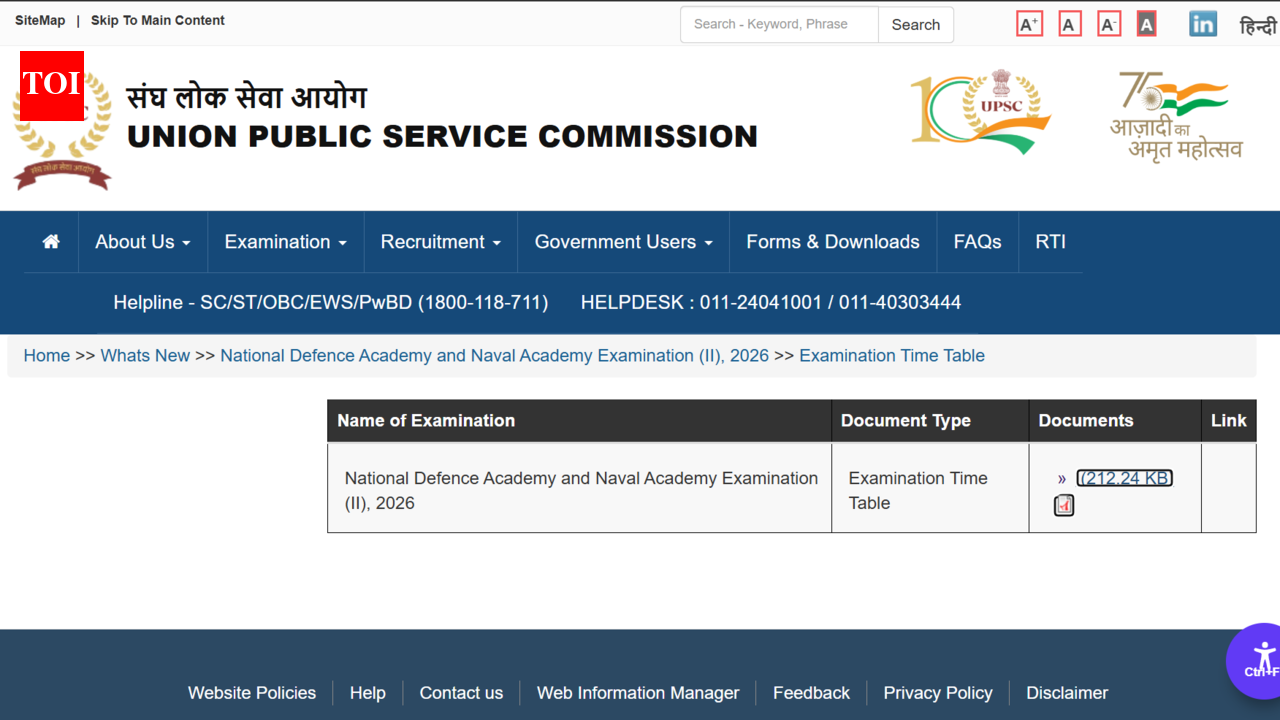This screenshot has height=720, width=1280.
Task: Open Contact us footer link
Action: (x=461, y=692)
